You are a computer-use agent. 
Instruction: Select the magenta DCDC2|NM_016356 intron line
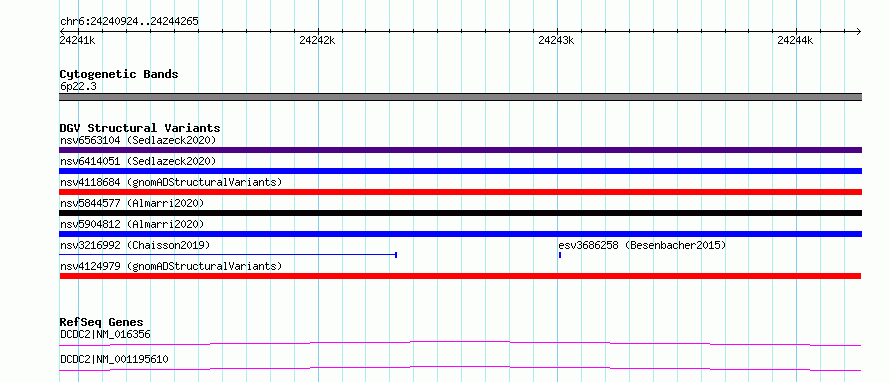[x=460, y=343]
